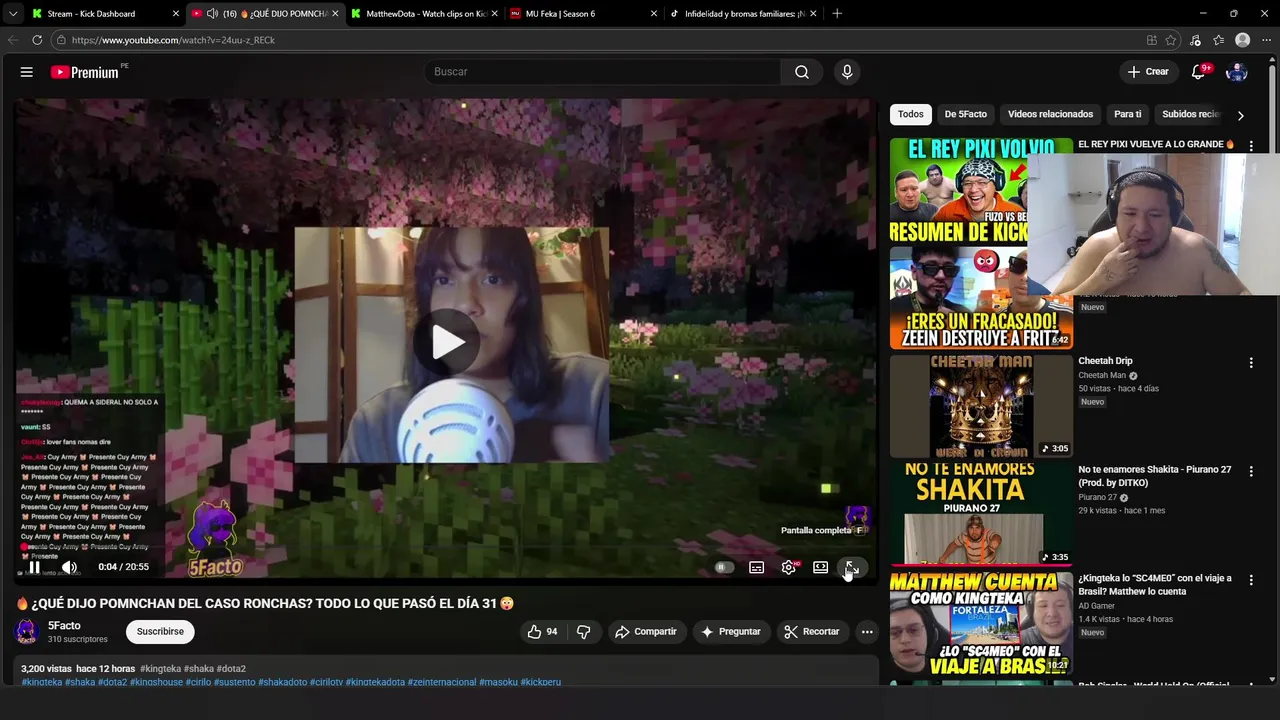Focus the Buscar search field
The height and width of the screenshot is (720, 1280).
603,72
